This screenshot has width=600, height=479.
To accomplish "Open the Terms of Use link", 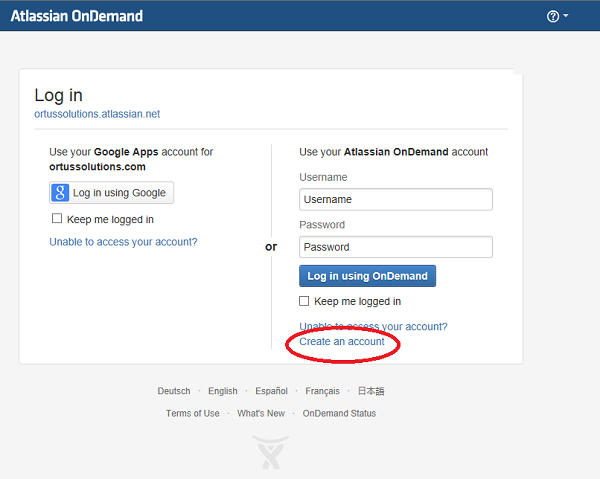I will (x=193, y=413).
